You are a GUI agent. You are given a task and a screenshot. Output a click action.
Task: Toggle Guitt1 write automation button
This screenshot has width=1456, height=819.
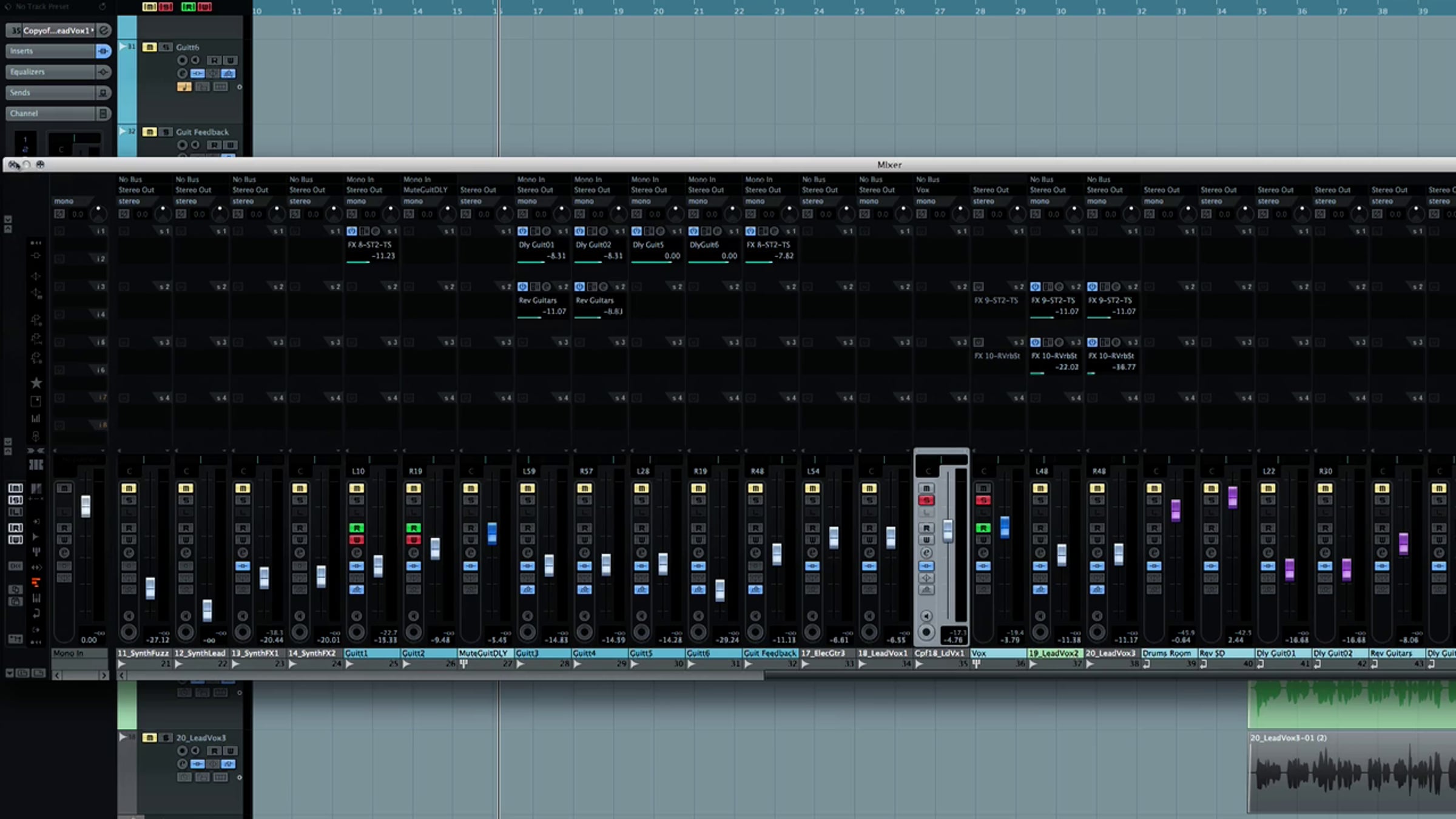click(357, 539)
